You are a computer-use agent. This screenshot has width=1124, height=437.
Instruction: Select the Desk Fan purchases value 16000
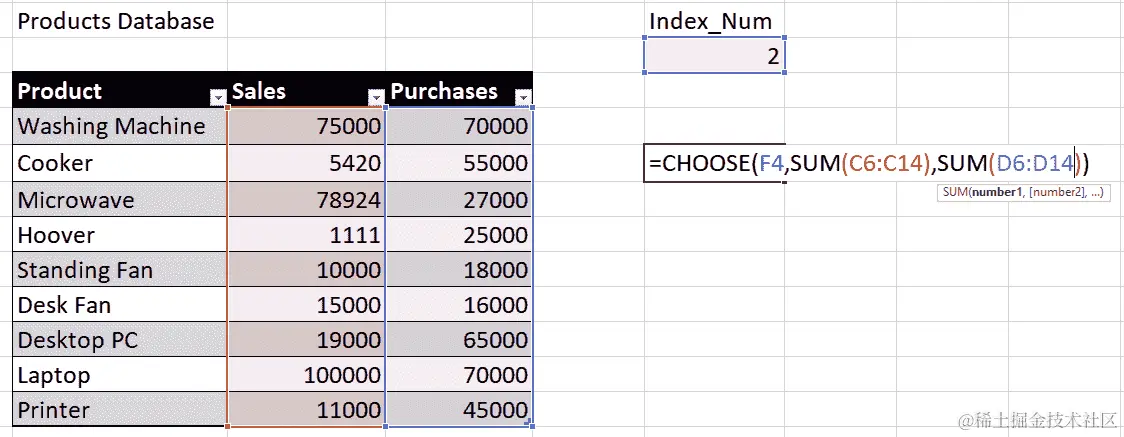[x=459, y=305]
